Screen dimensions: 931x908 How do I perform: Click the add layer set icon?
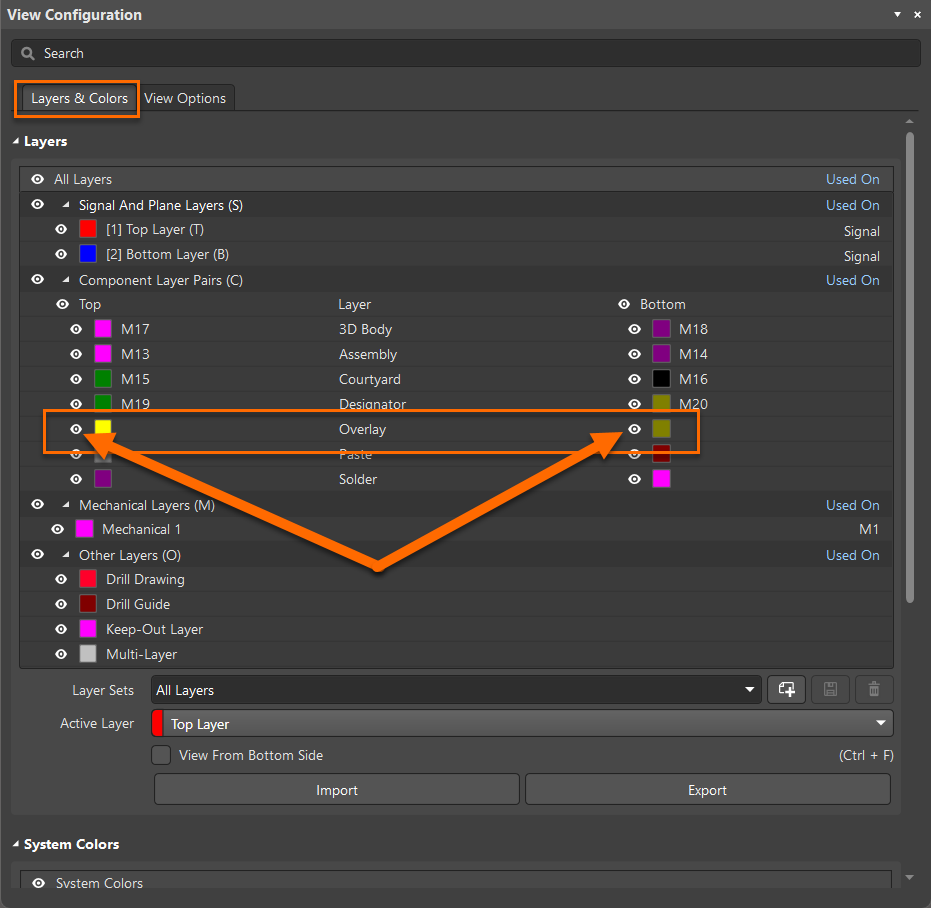point(786,689)
